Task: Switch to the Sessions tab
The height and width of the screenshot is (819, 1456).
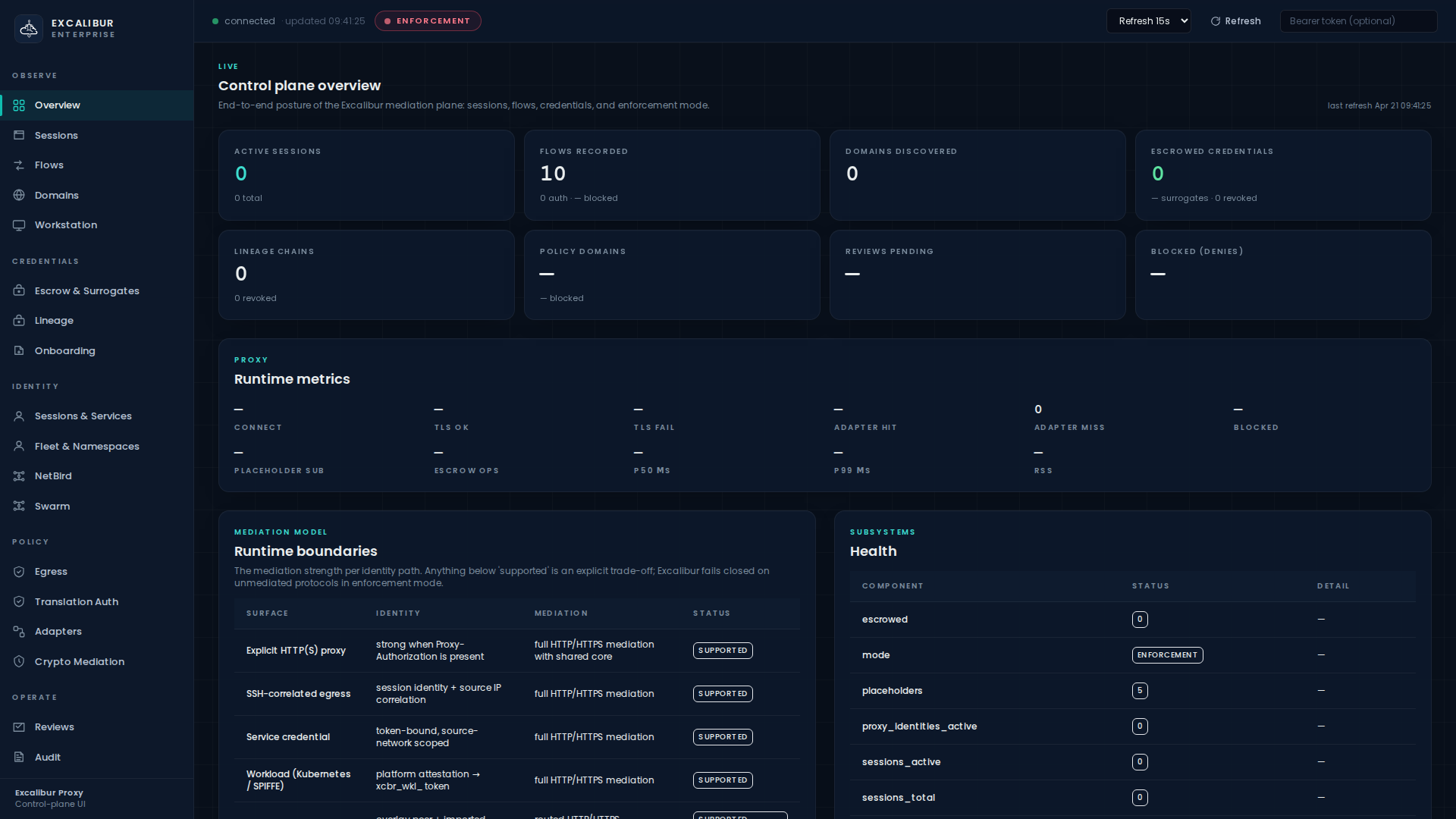Action: [x=57, y=135]
